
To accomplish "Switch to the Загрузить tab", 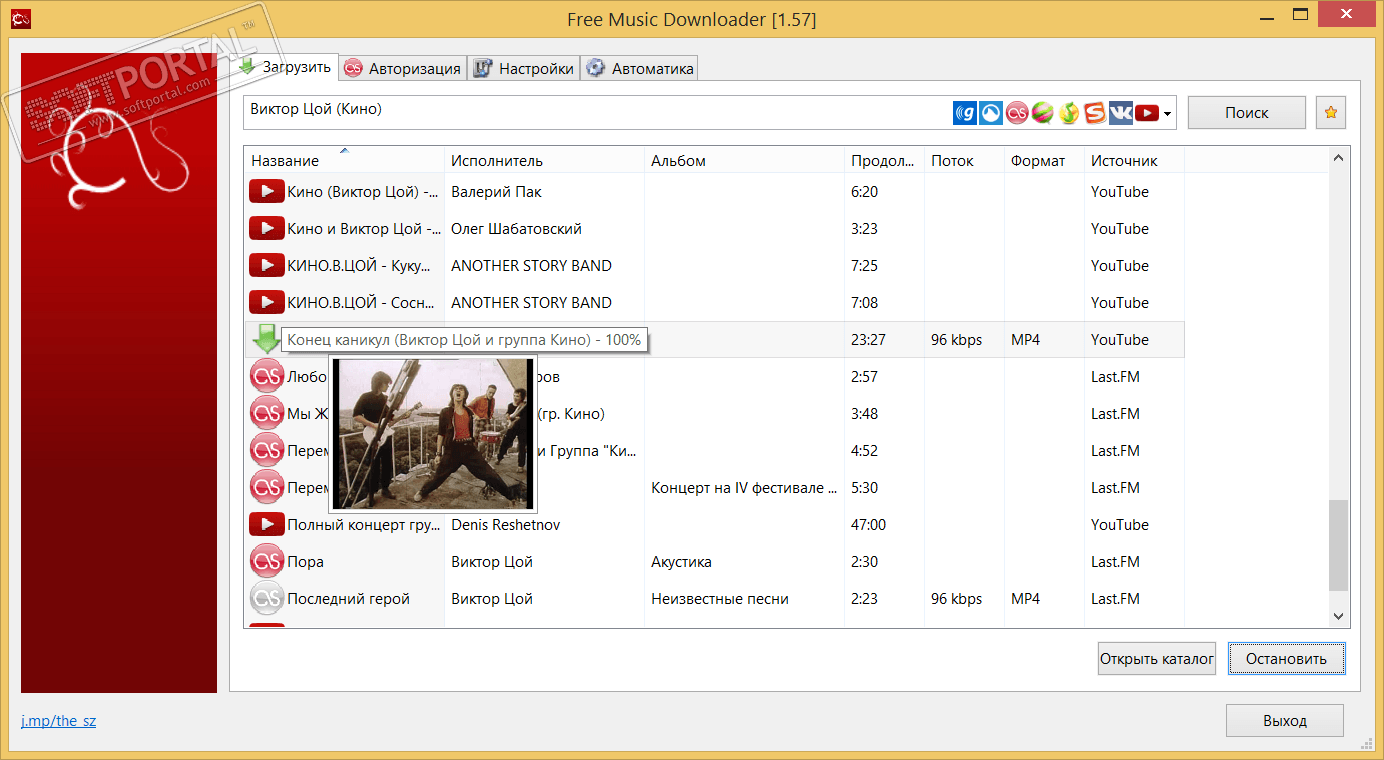I will tap(285, 67).
